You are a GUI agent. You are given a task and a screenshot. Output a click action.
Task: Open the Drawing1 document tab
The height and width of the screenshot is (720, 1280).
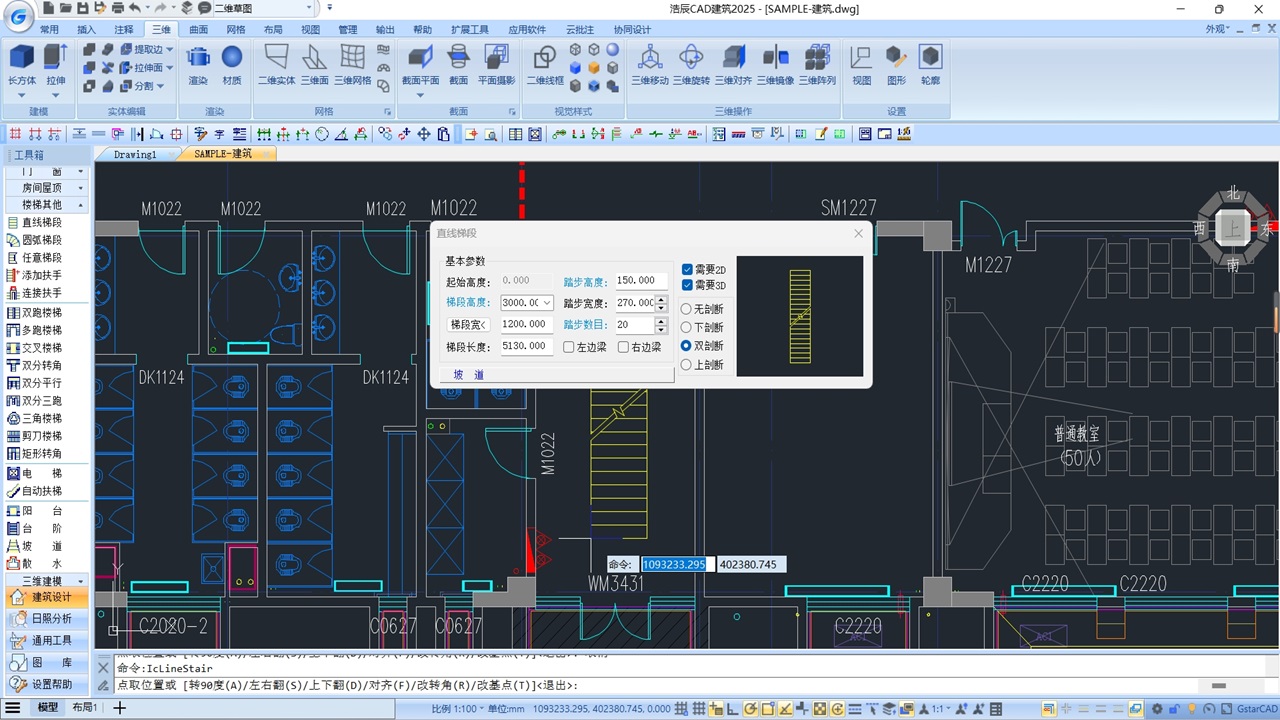pos(135,154)
